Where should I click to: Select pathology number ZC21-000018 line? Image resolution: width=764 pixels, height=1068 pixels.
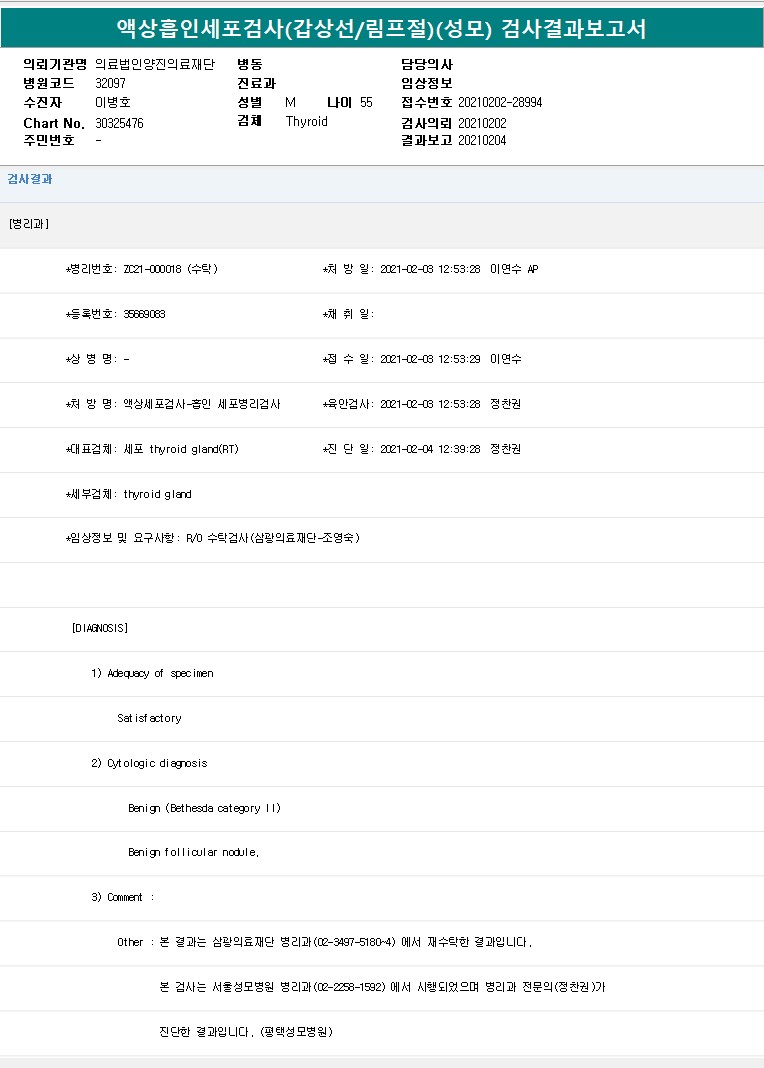click(x=142, y=269)
